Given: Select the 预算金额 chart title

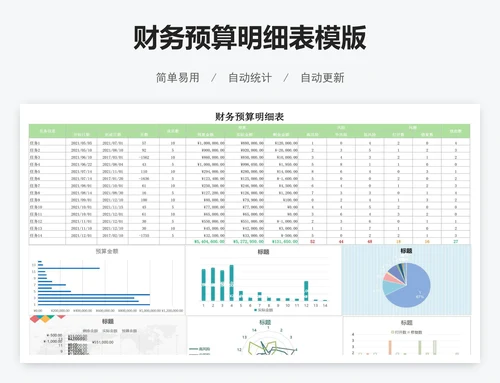Looking at the screenshot, I should [107, 251].
